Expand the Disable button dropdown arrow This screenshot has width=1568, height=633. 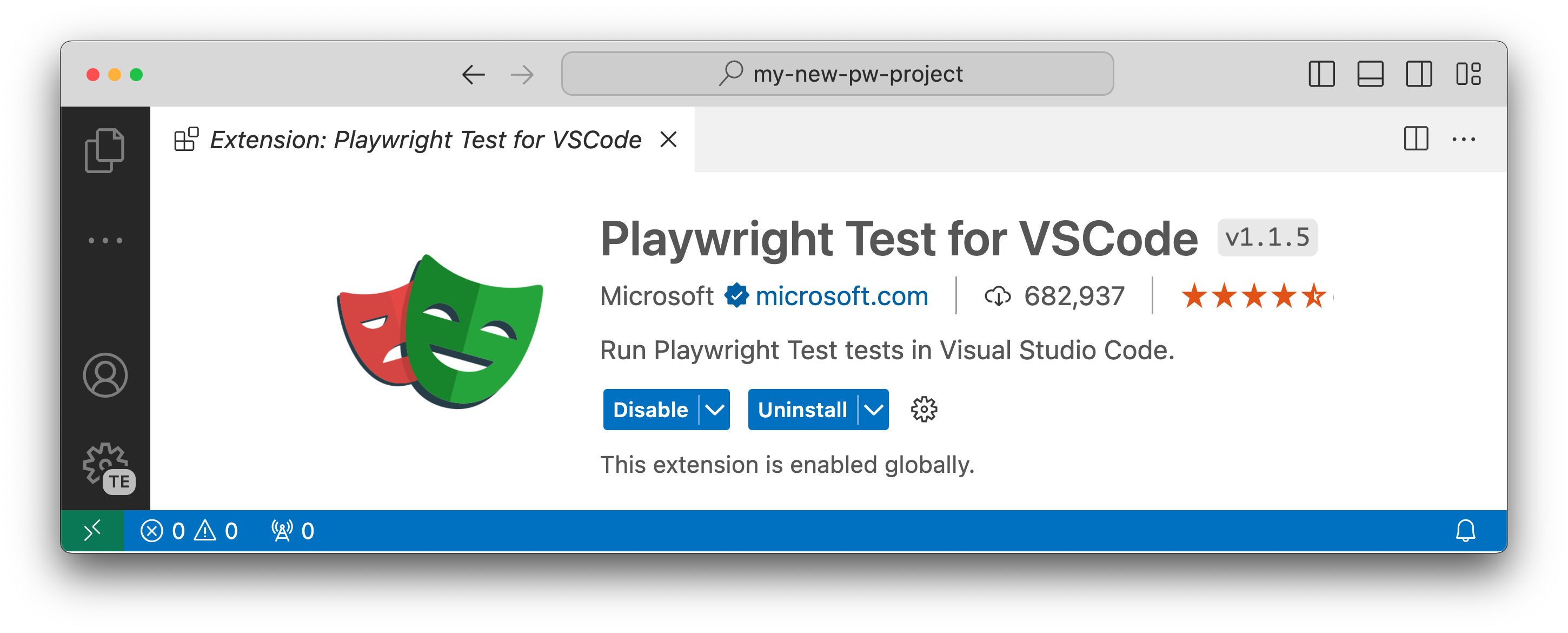[715, 410]
